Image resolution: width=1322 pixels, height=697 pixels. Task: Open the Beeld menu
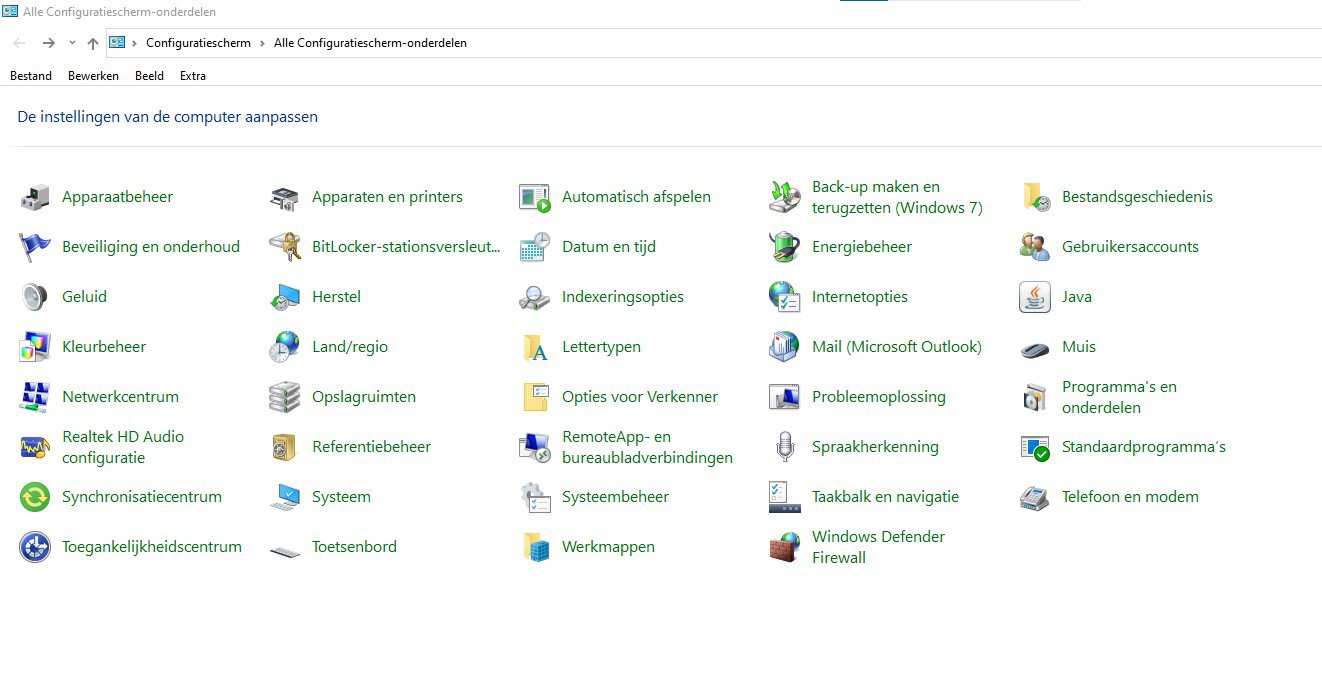tap(149, 76)
